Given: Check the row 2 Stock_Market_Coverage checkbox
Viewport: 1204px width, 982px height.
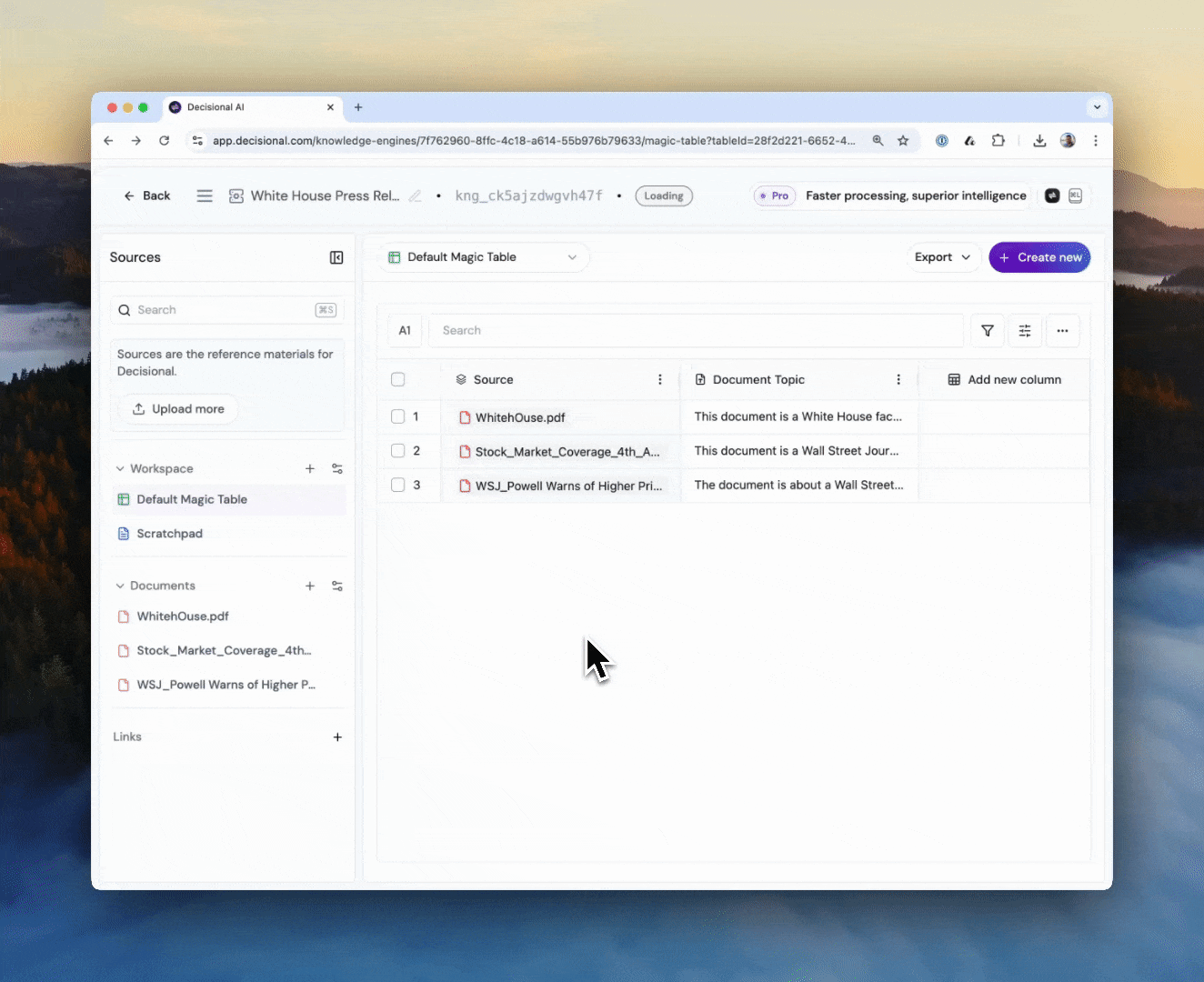Looking at the screenshot, I should point(397,451).
